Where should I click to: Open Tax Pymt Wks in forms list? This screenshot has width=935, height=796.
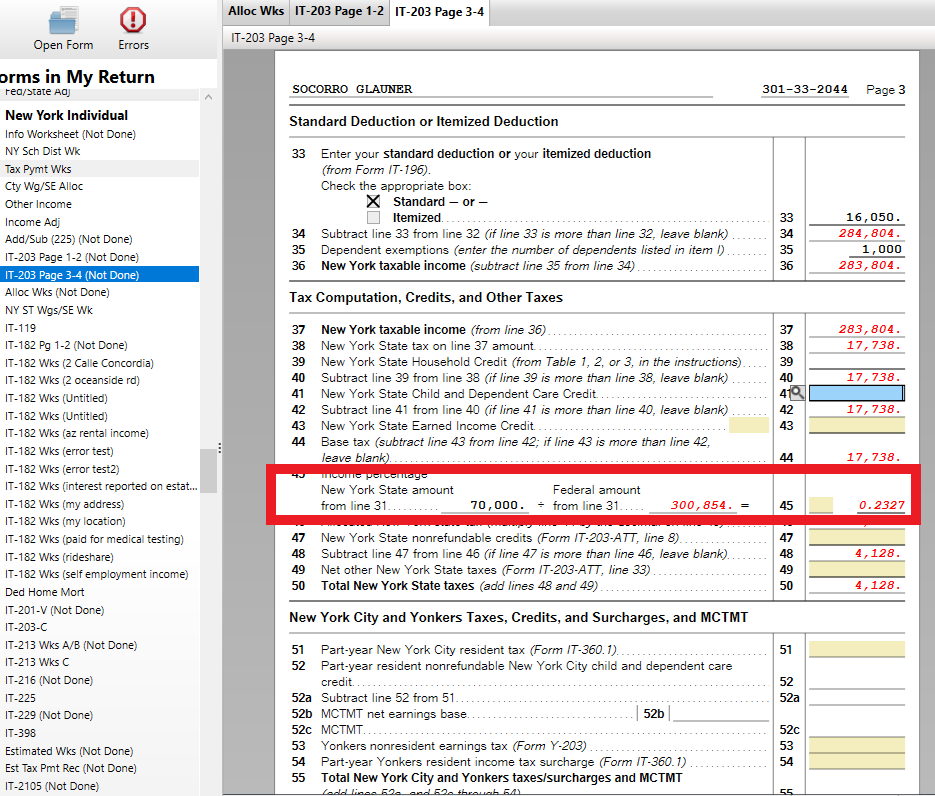click(38, 169)
